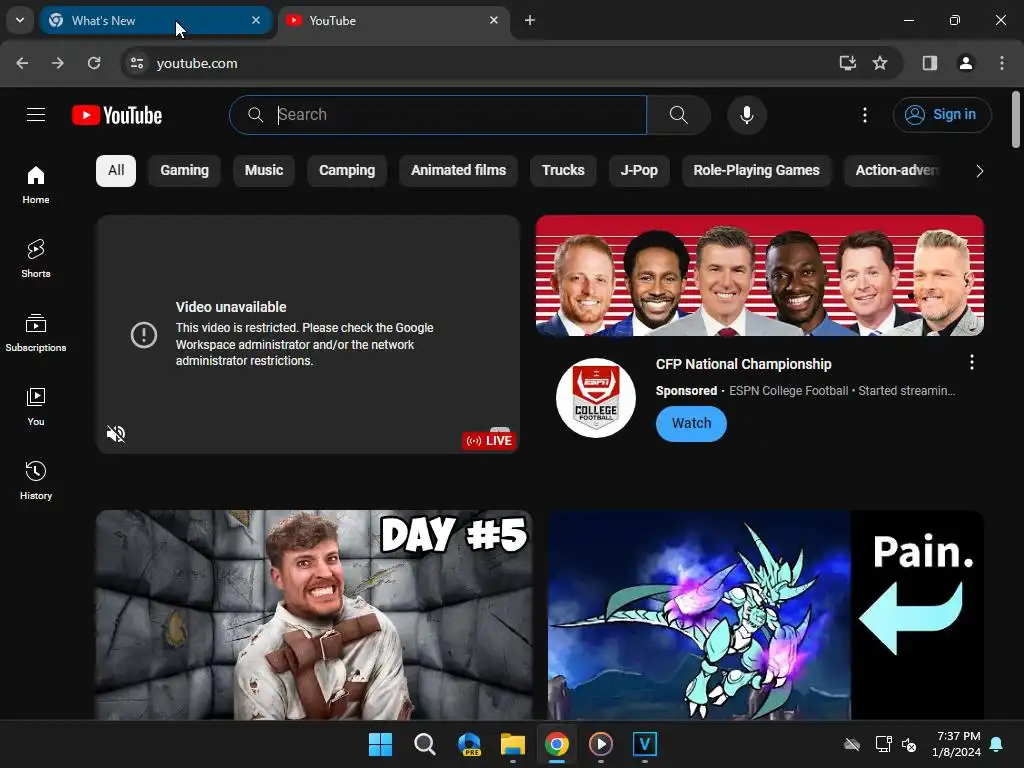Open Chrome profile icon
1024x768 pixels.
pyautogui.click(x=966, y=63)
